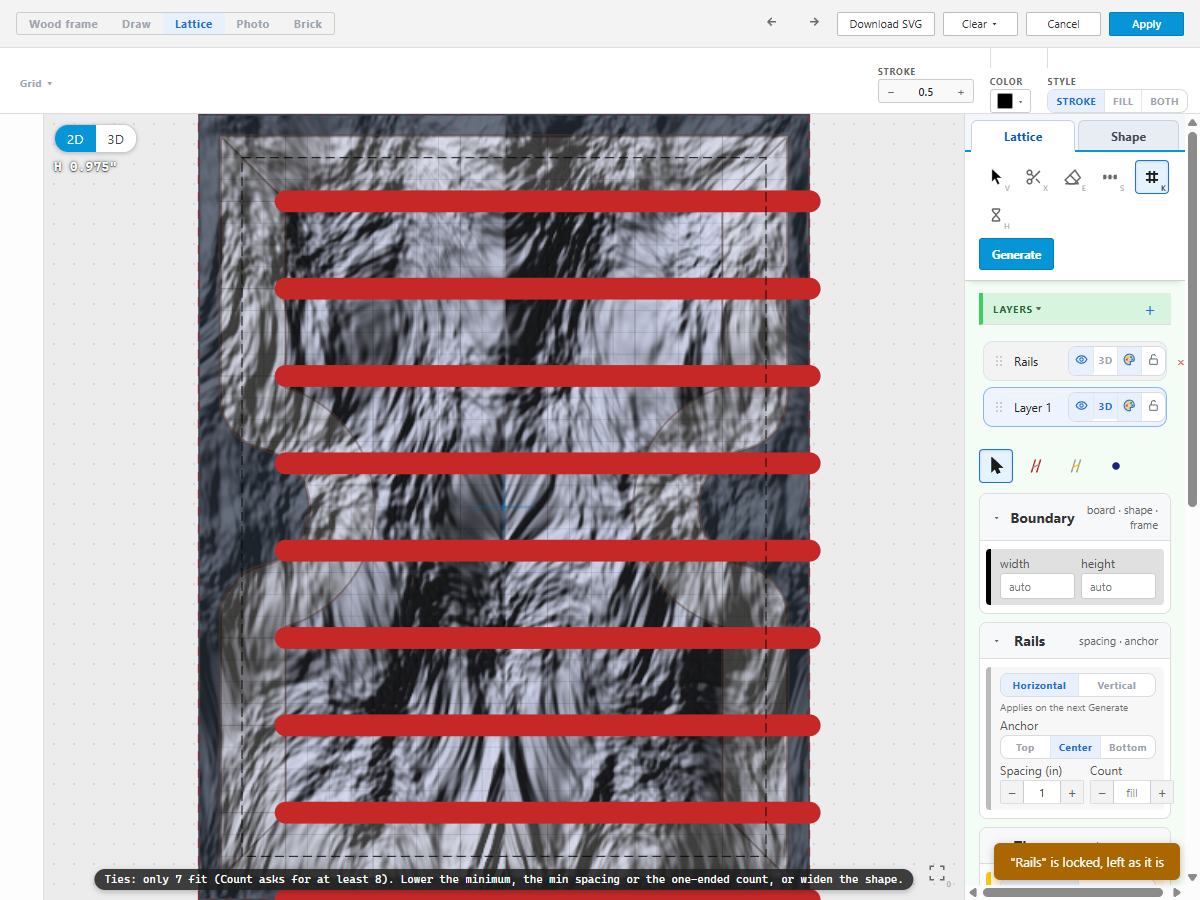Switch to the Wood frame tab
Image resolution: width=1200 pixels, height=900 pixels.
63,24
